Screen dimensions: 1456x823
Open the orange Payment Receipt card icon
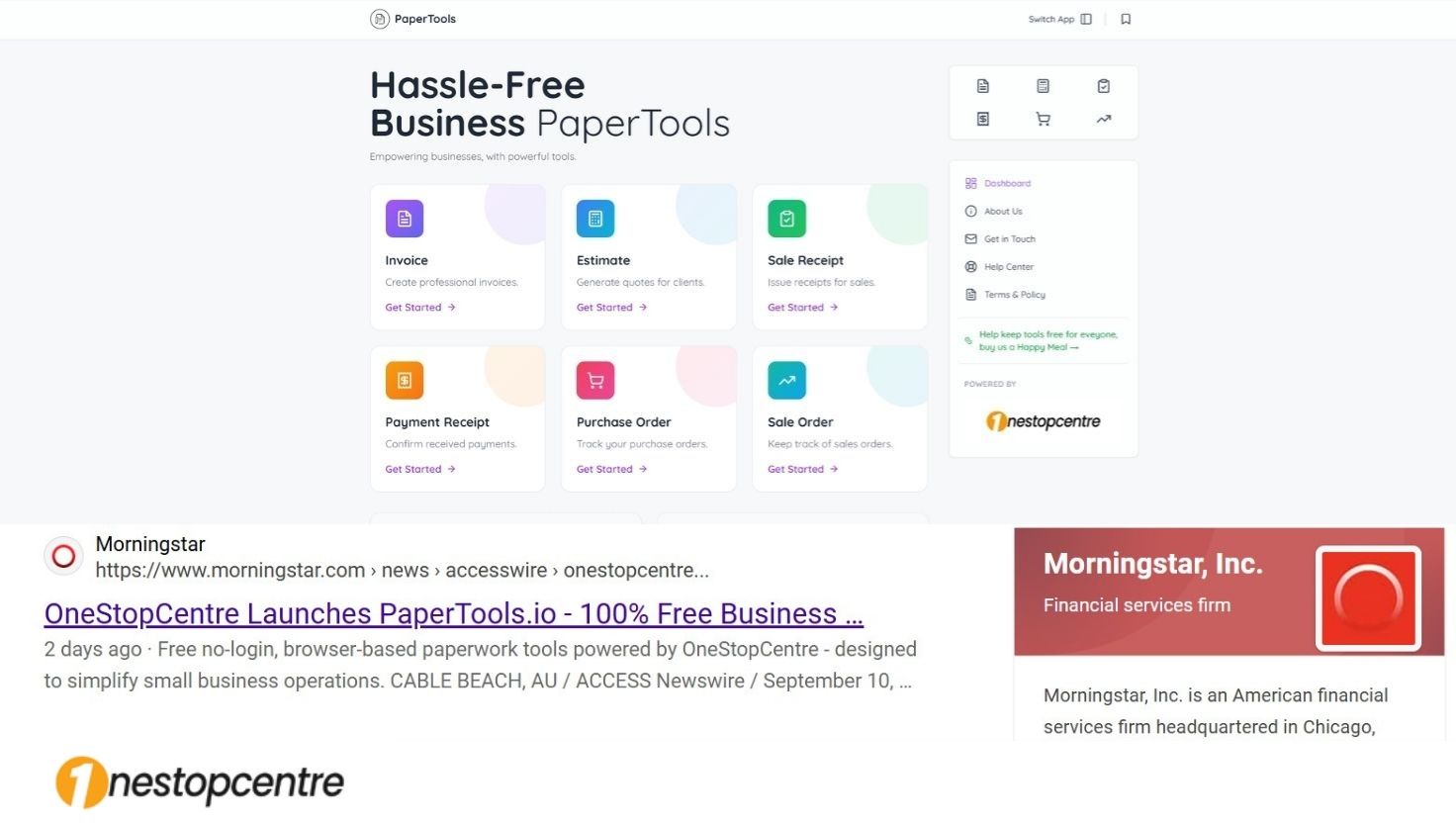coord(405,380)
